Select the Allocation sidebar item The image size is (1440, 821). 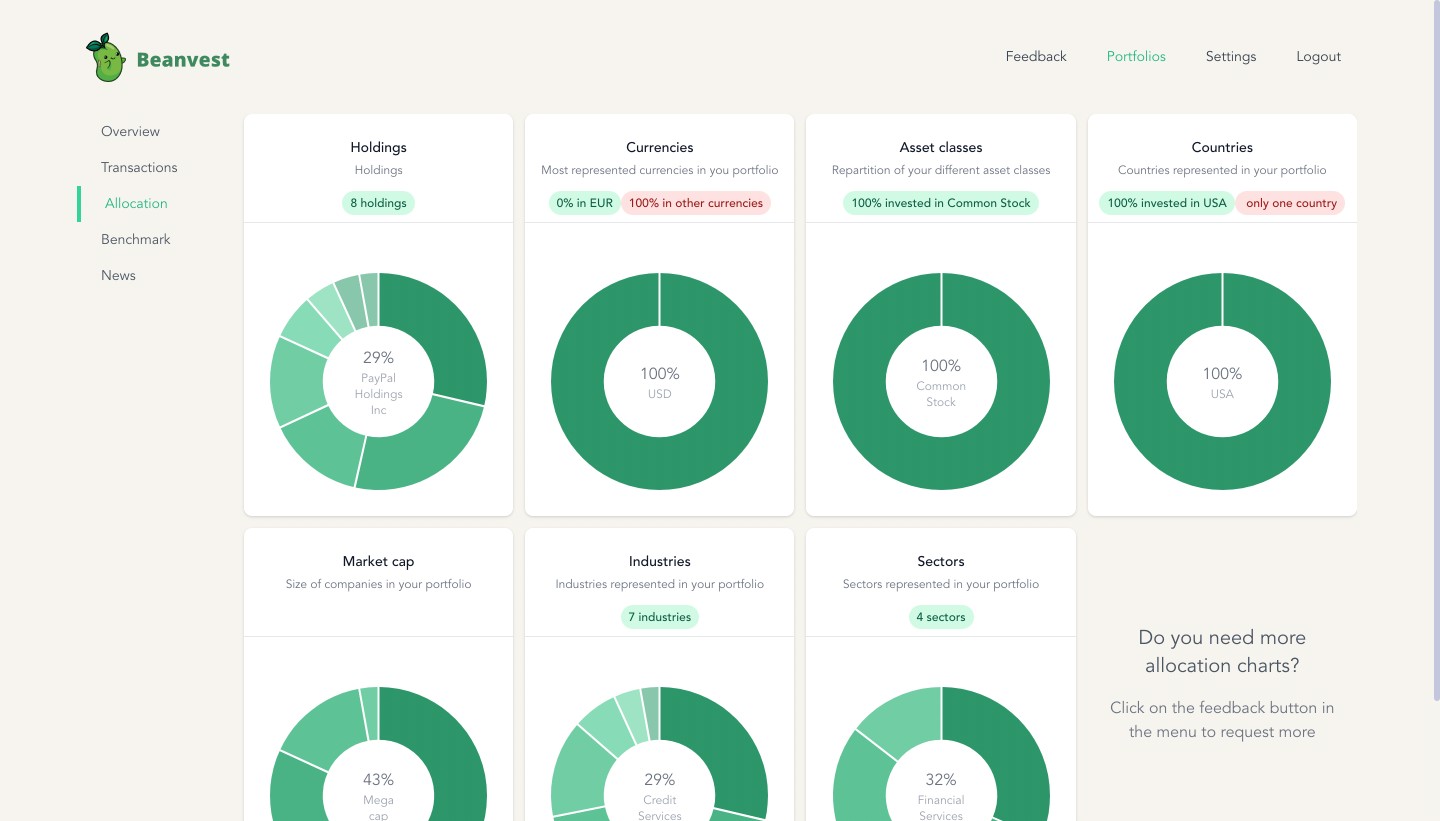click(136, 203)
